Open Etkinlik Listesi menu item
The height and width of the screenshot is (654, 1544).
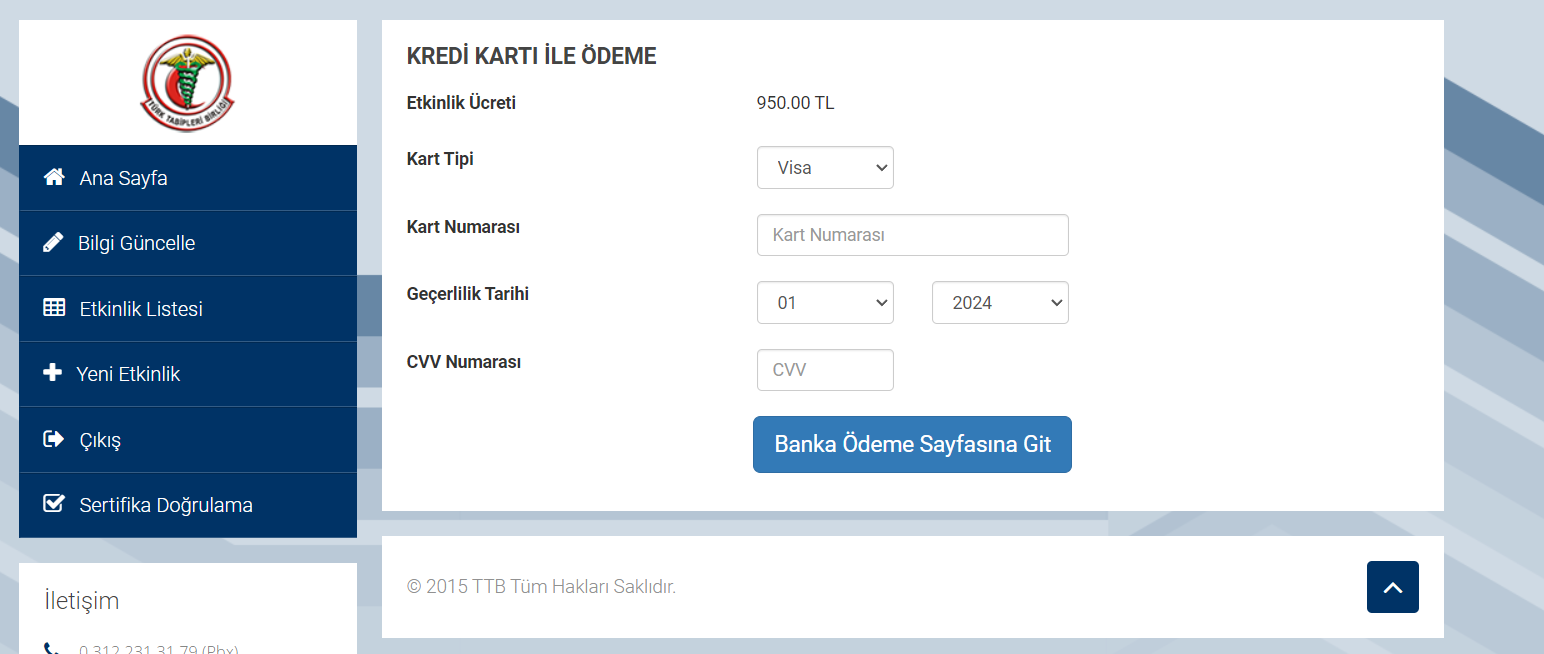[x=141, y=309]
